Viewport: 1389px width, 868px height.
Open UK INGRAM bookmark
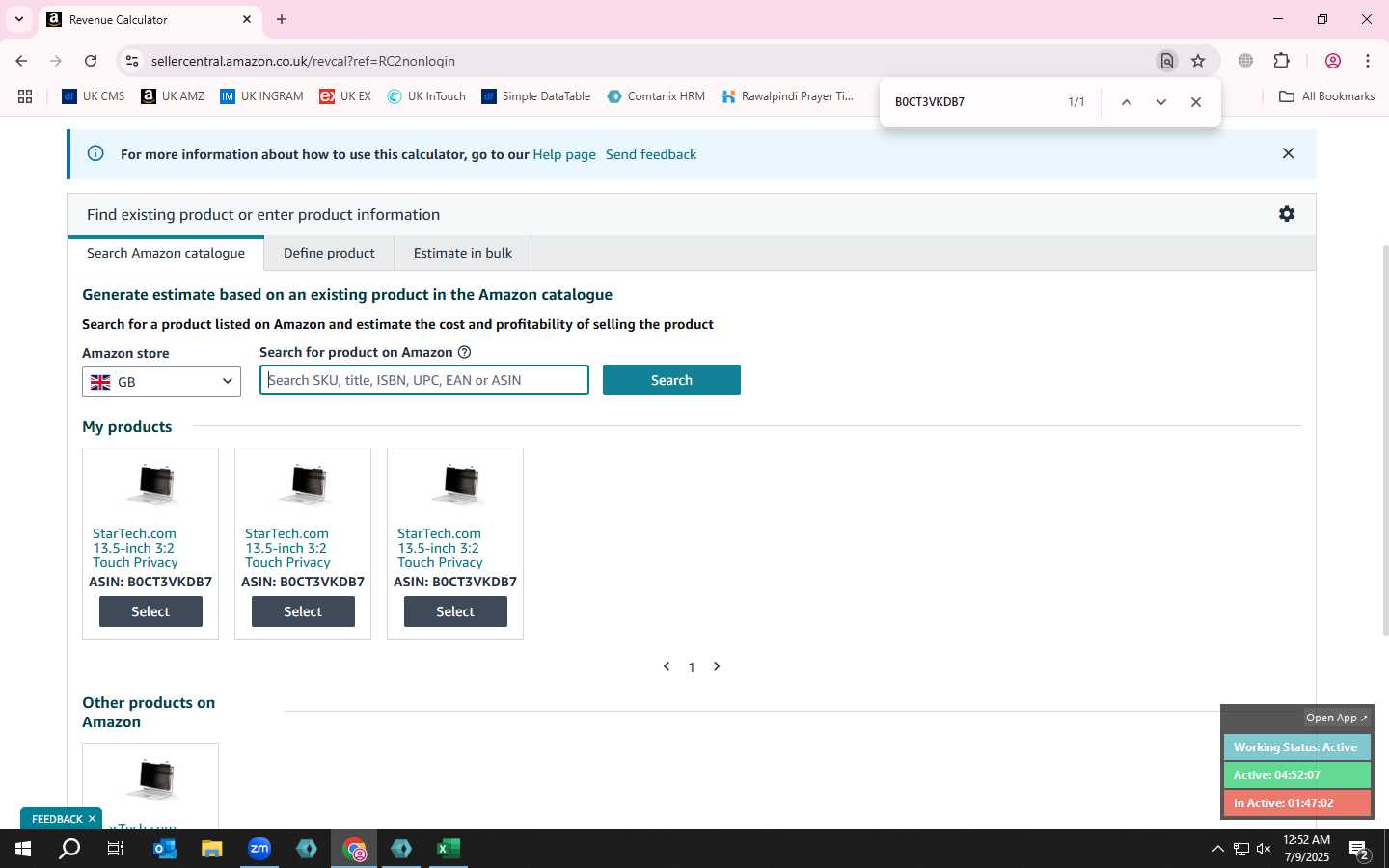coord(261,96)
